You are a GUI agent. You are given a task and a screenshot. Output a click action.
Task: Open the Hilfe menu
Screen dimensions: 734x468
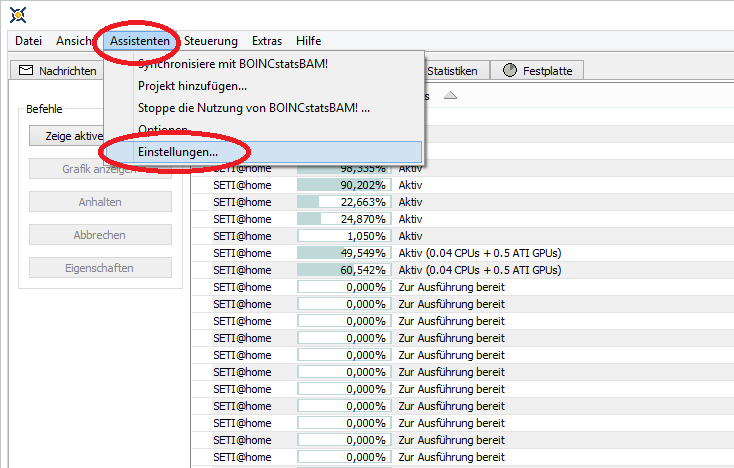[x=308, y=41]
